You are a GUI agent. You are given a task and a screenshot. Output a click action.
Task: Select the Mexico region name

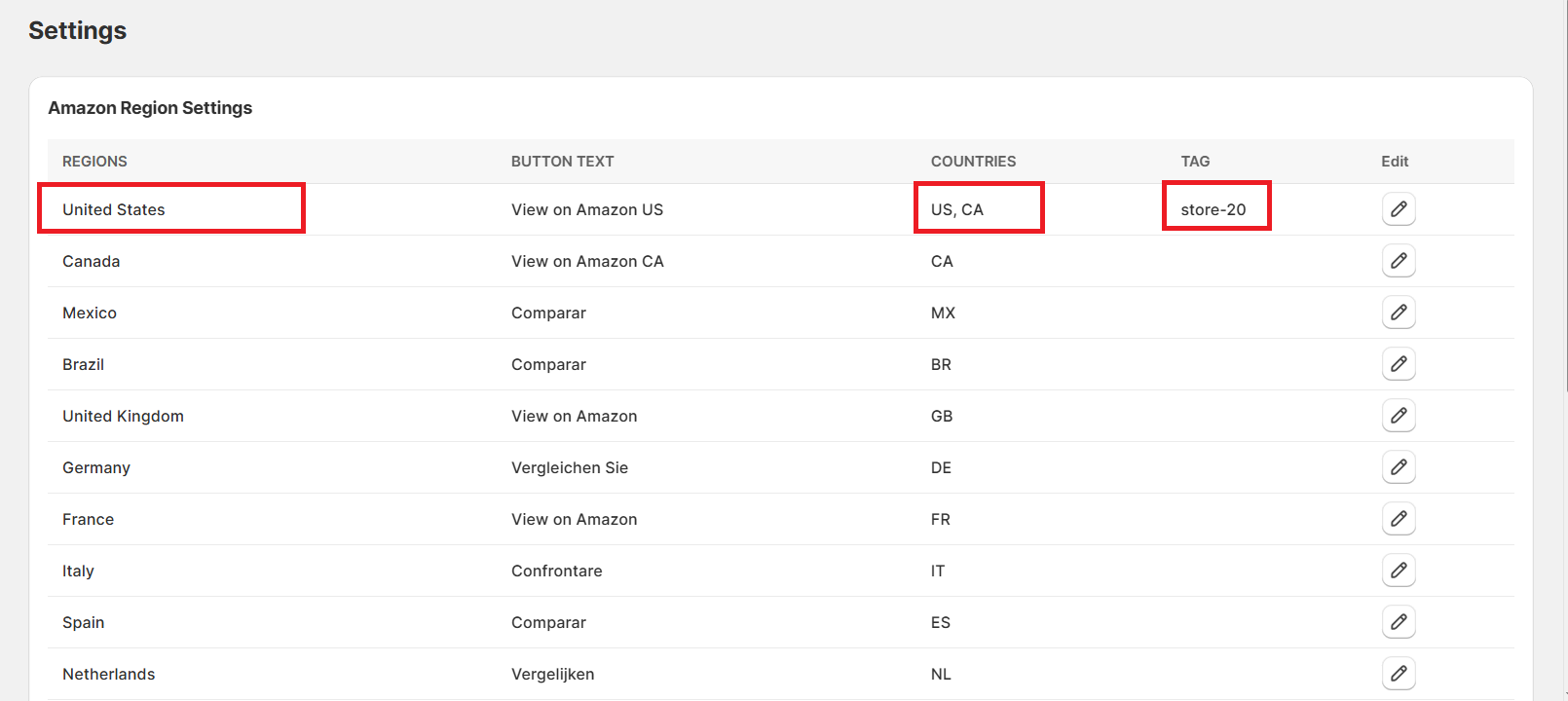tap(90, 313)
